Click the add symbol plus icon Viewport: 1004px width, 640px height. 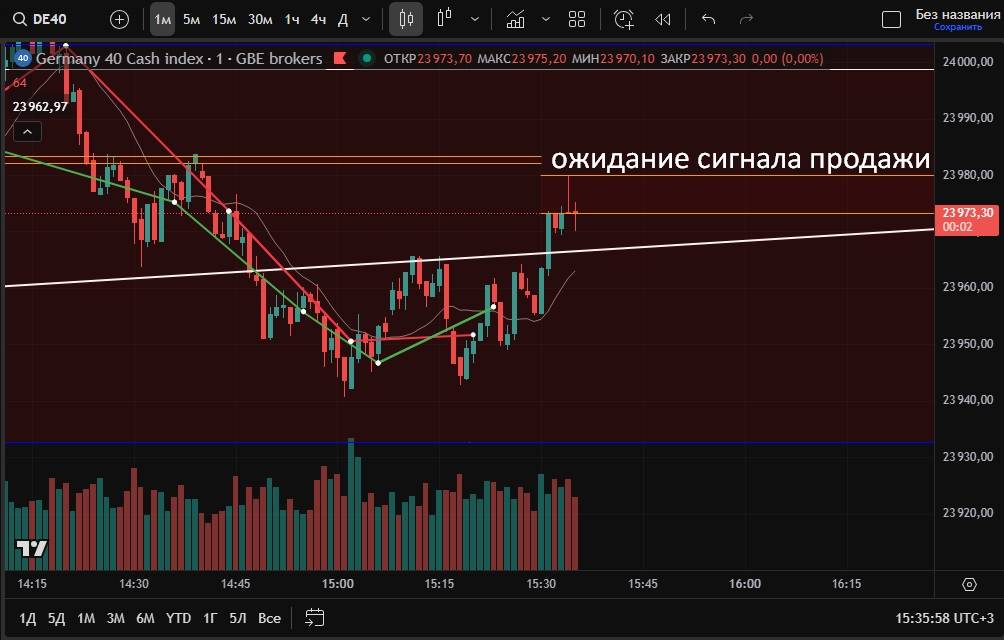click(x=119, y=19)
